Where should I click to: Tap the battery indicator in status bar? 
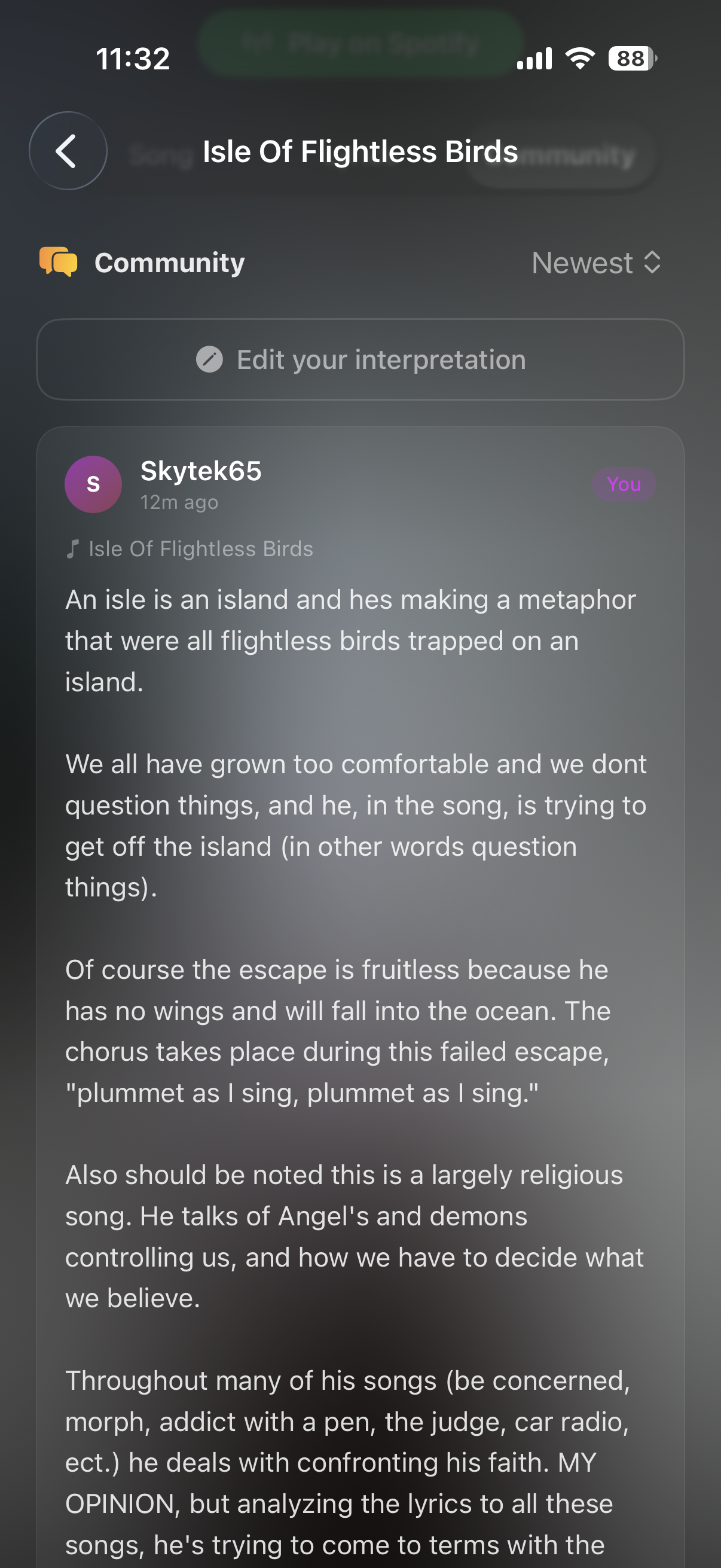631,59
